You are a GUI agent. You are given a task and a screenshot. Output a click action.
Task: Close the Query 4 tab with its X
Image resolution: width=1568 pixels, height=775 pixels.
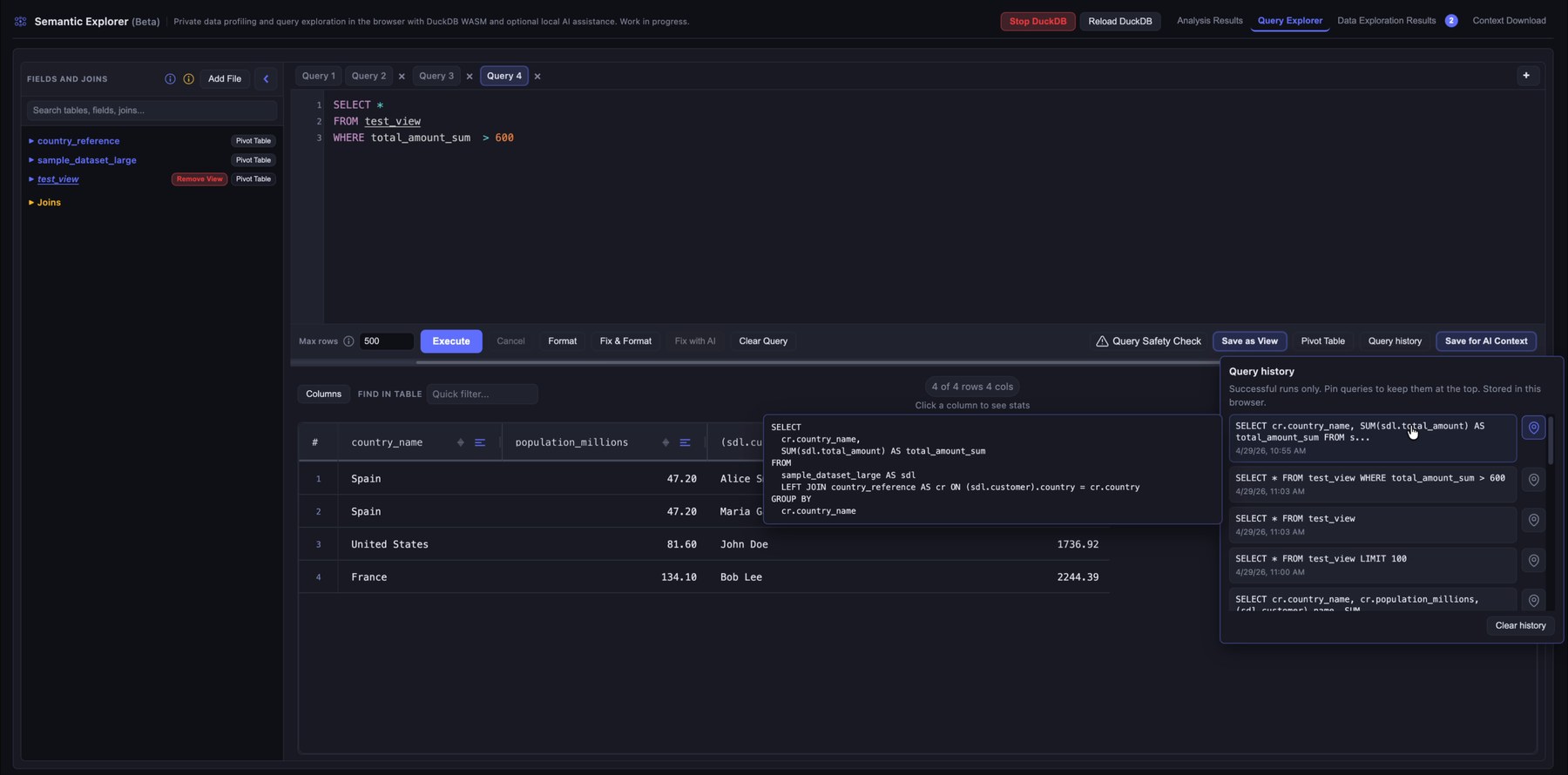pyautogui.click(x=537, y=77)
